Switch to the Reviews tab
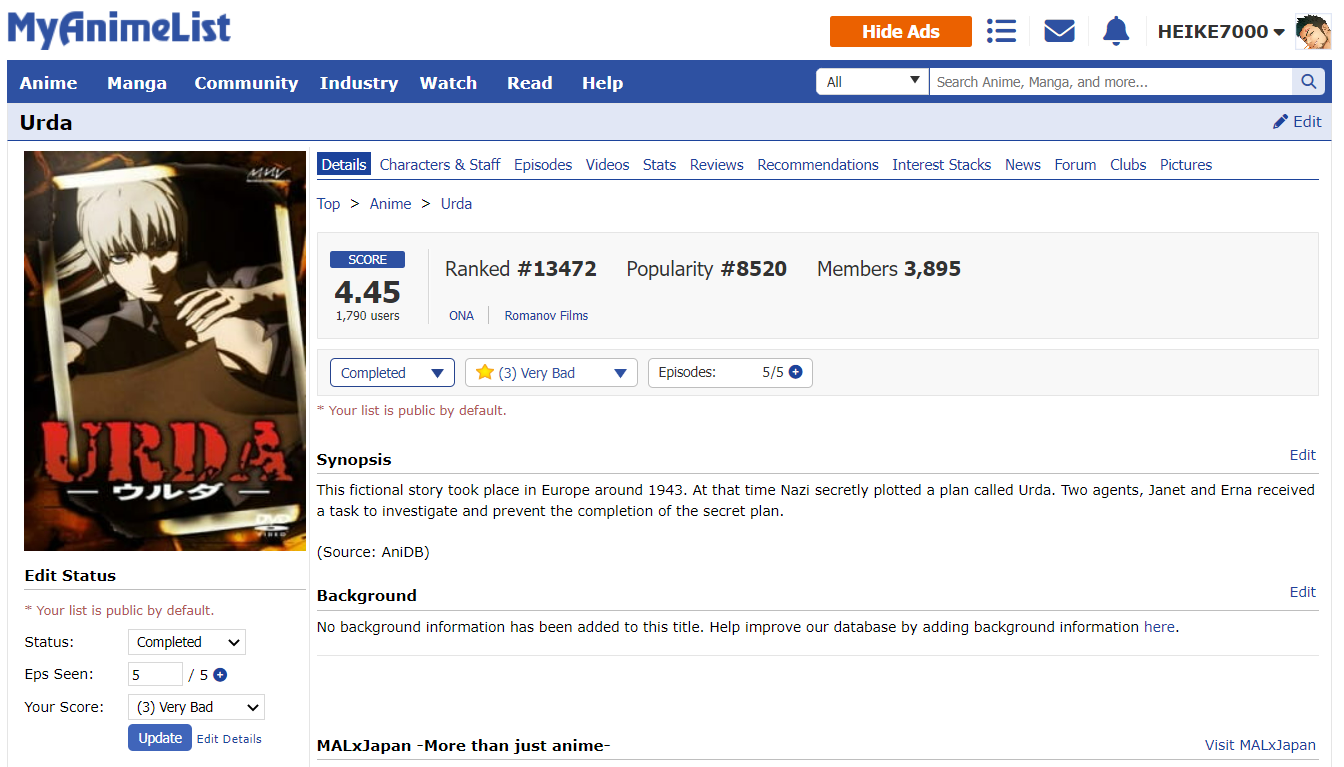 coord(716,165)
